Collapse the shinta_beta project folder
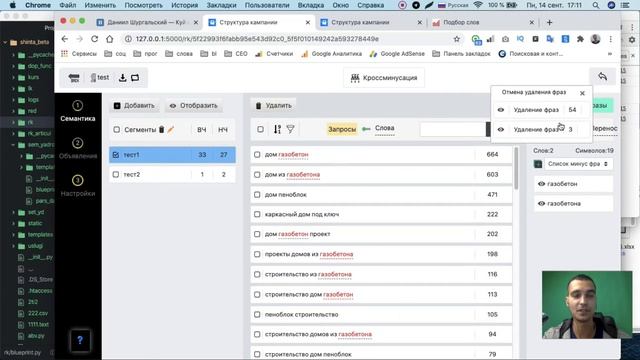This screenshot has width=640, height=360. (x=5, y=42)
